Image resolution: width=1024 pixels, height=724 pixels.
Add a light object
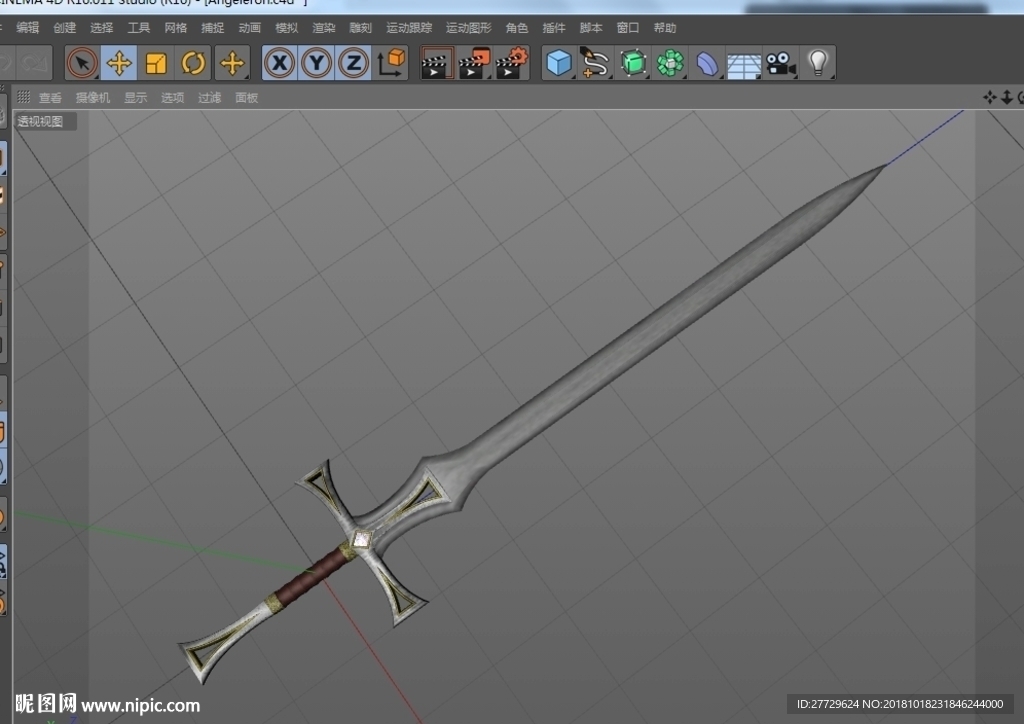(x=818, y=63)
